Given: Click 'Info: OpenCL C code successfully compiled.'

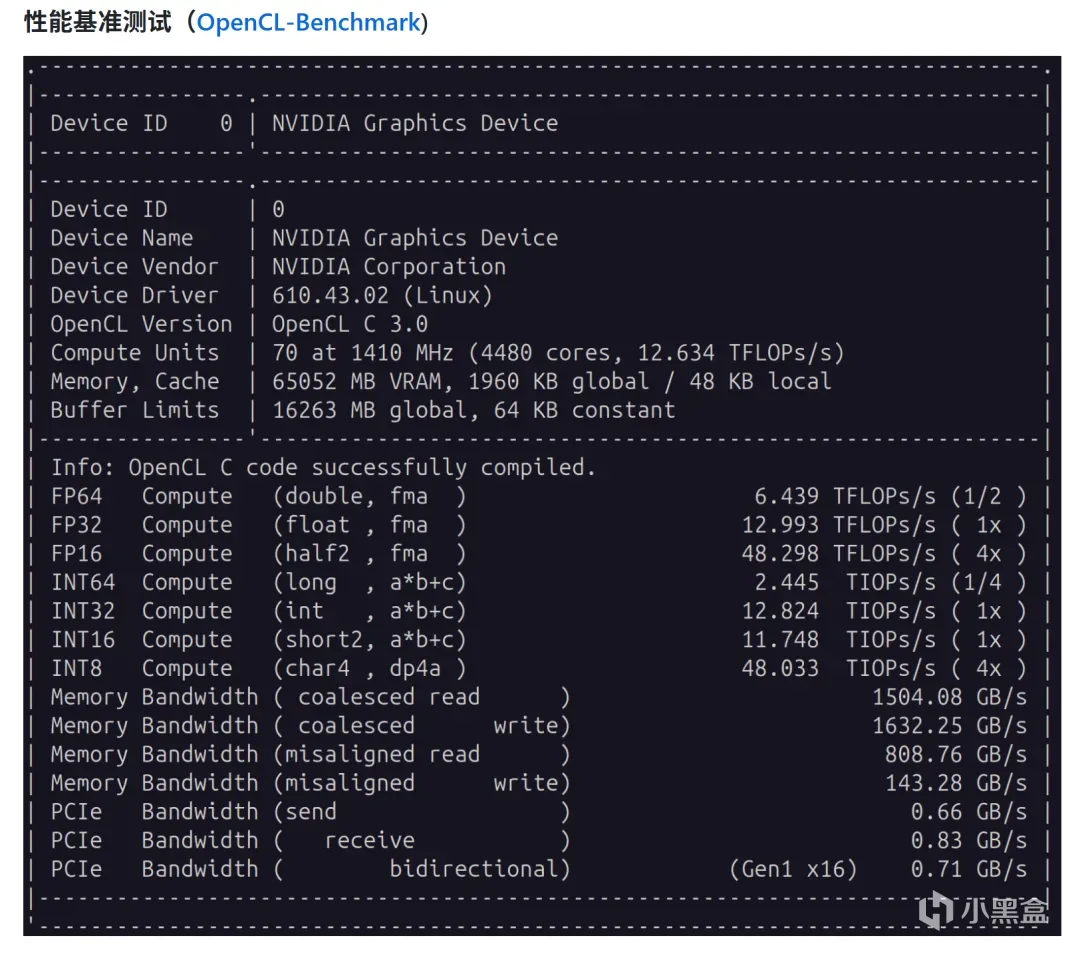Looking at the screenshot, I should tap(323, 468).
